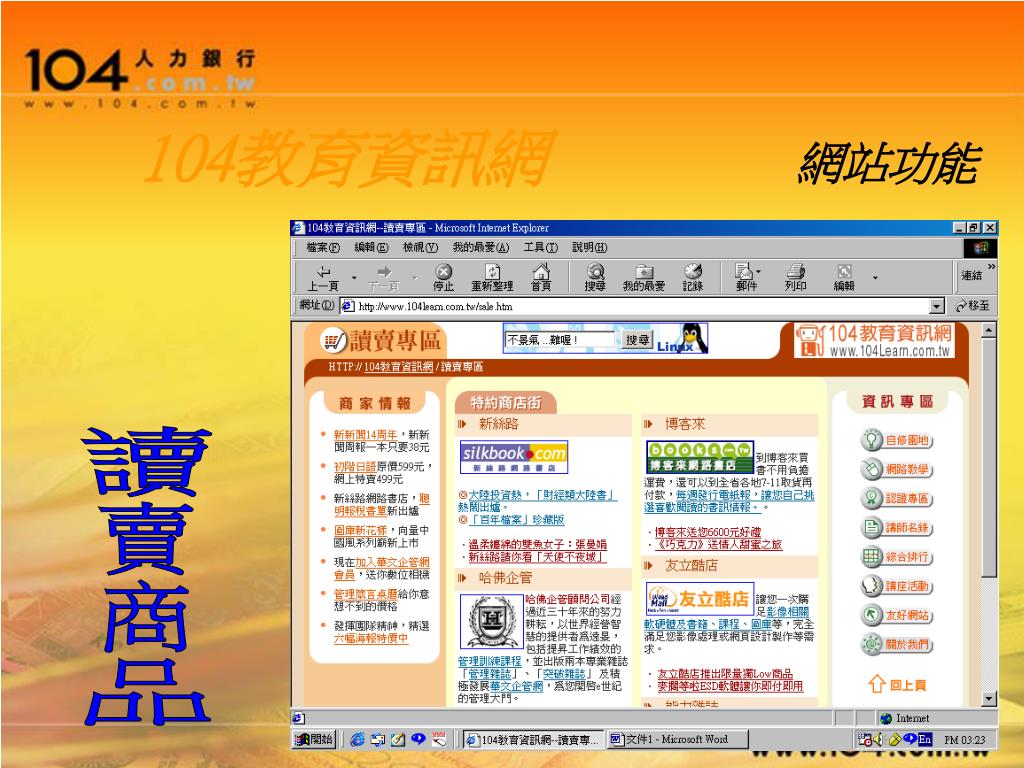
Task: Click the 編輯 edit toolbar icon
Action: point(844,278)
